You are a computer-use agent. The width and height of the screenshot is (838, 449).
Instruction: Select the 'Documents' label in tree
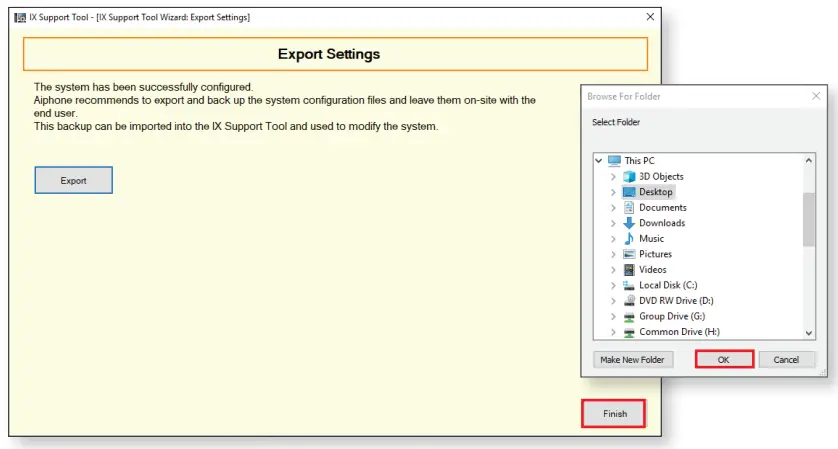tap(663, 207)
